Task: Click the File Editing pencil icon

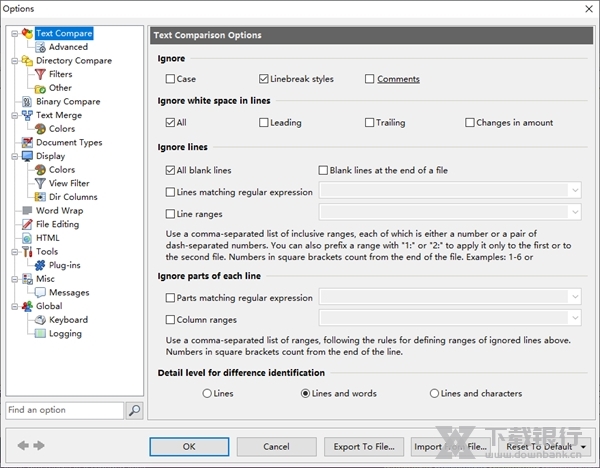Action: point(27,225)
